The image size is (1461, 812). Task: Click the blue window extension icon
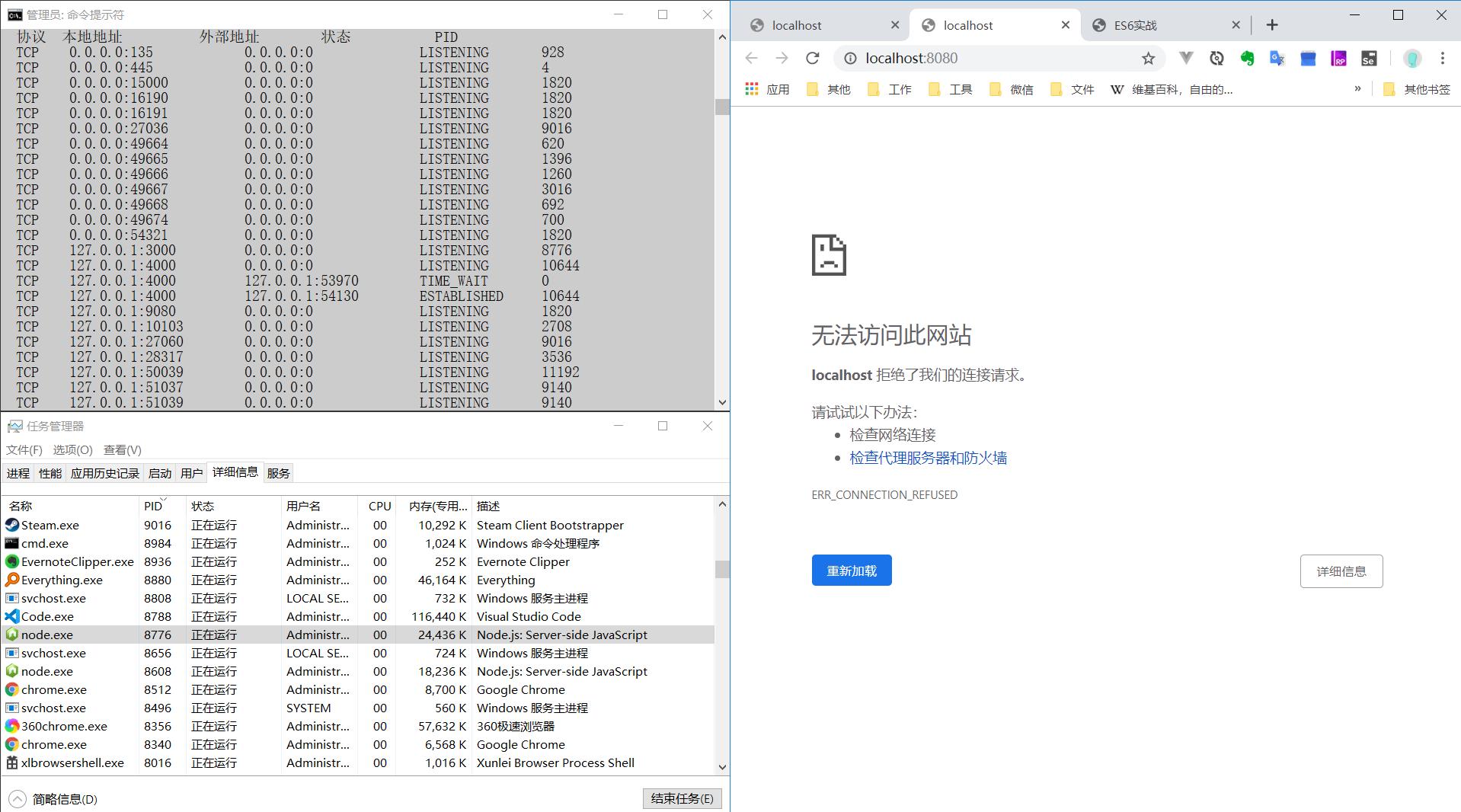(x=1308, y=58)
